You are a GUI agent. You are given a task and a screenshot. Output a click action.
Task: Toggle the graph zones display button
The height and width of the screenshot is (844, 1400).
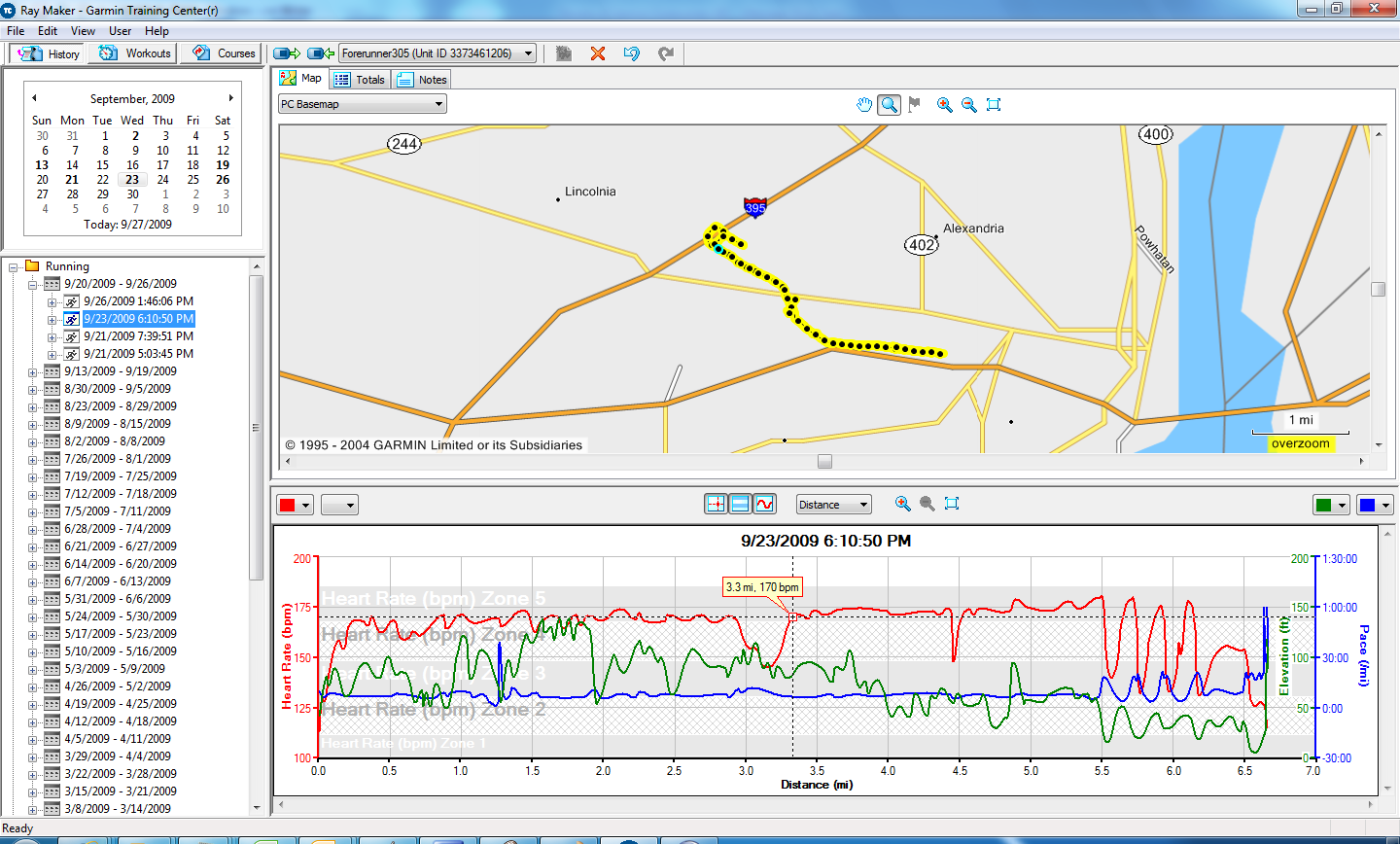pyautogui.click(x=740, y=504)
